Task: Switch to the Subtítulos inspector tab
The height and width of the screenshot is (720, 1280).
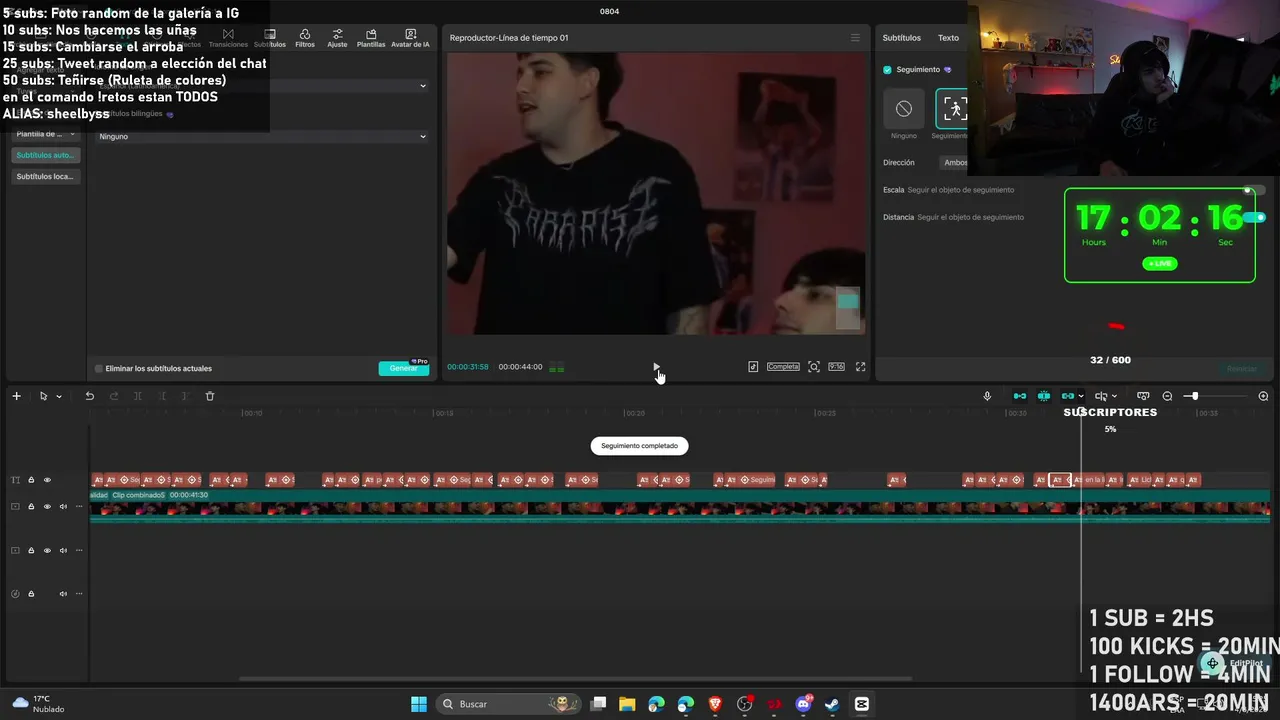Action: (x=901, y=38)
